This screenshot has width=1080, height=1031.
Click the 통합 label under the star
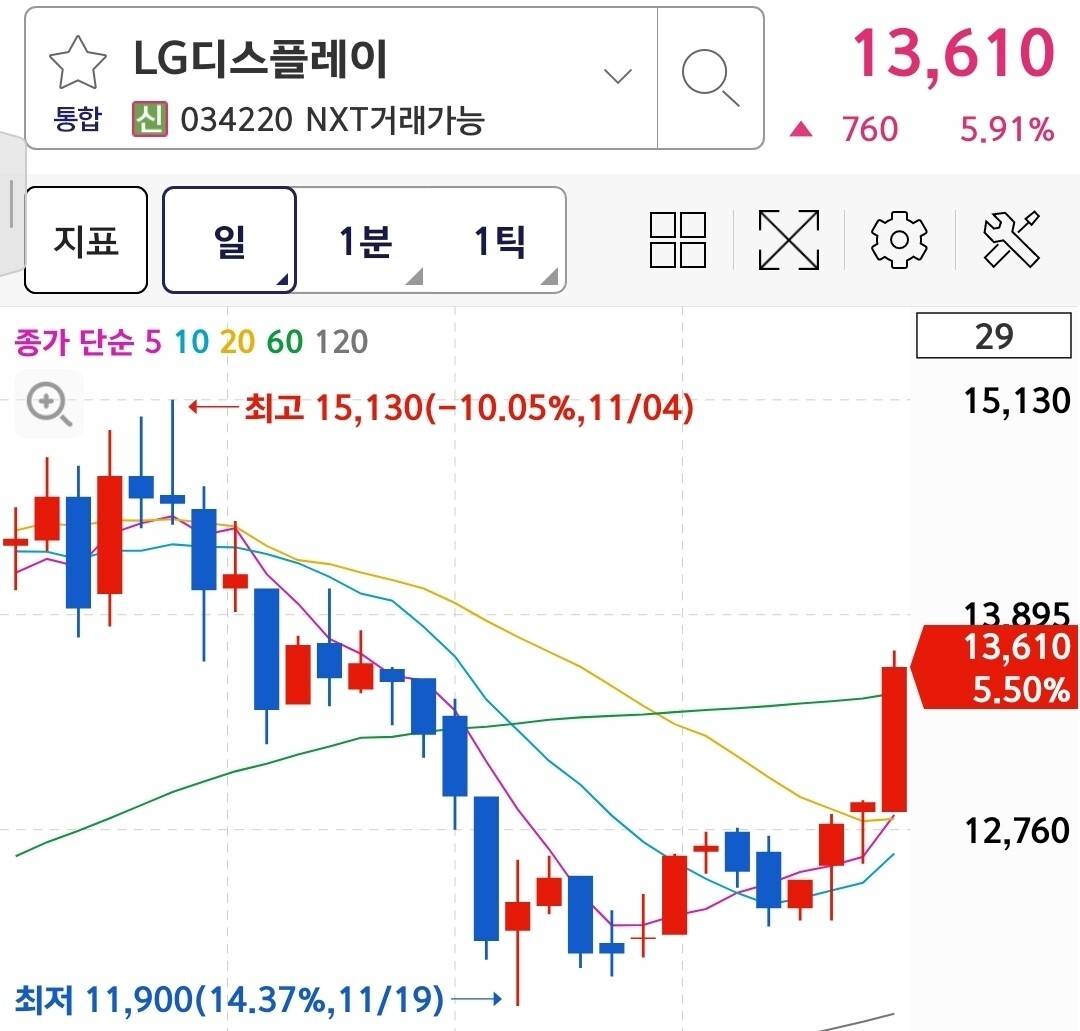point(77,118)
